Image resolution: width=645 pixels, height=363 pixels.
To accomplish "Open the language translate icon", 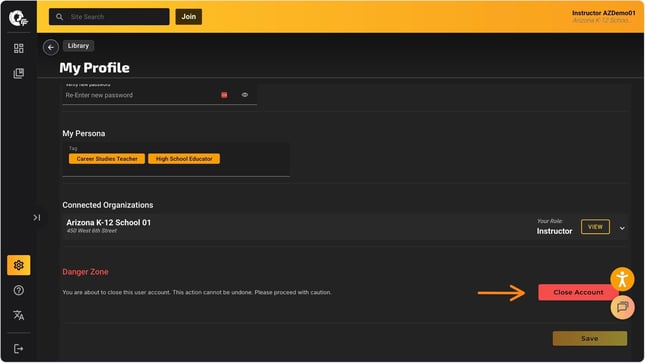I will pos(19,315).
